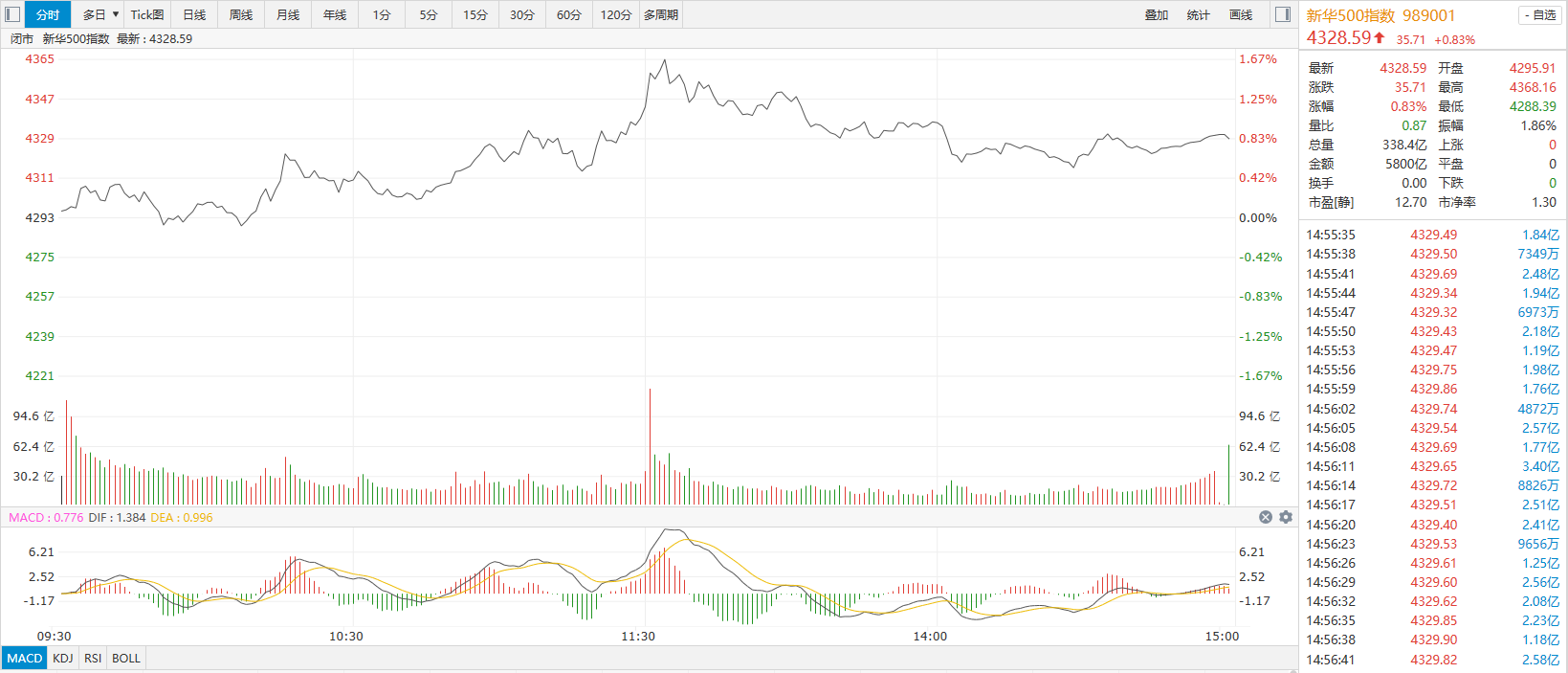Remove the index via 自选 button
1568x673 pixels.
click(x=1539, y=15)
